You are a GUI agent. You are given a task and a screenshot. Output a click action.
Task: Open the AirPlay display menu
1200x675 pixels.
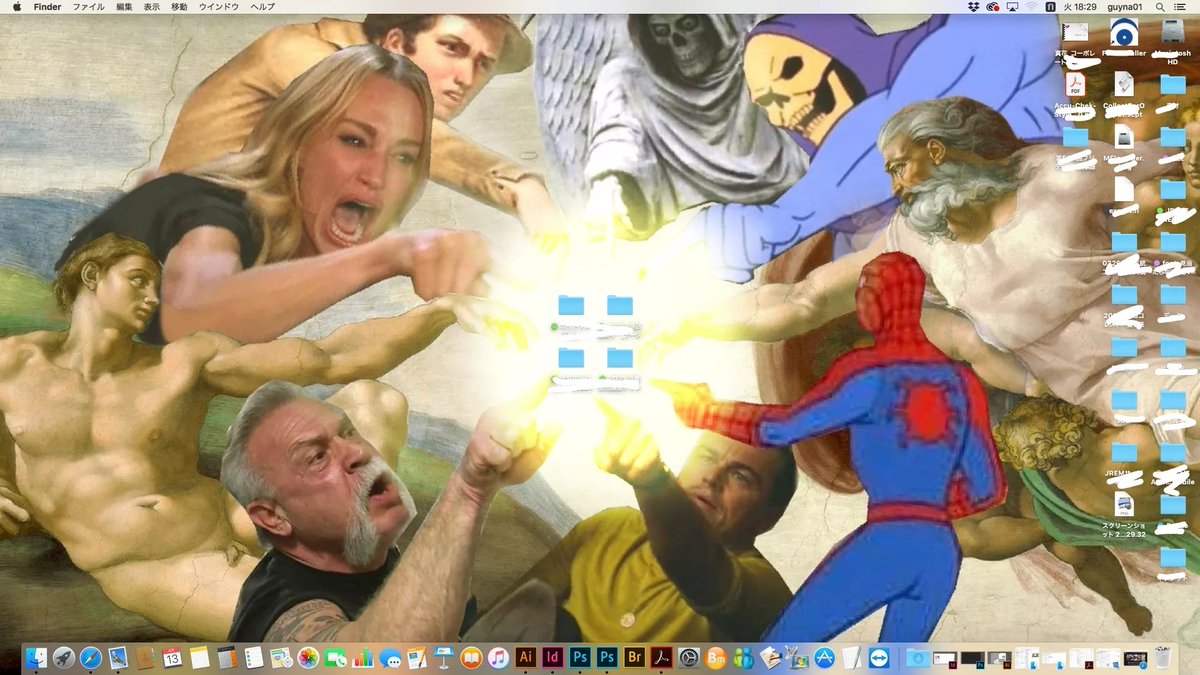tap(1012, 7)
